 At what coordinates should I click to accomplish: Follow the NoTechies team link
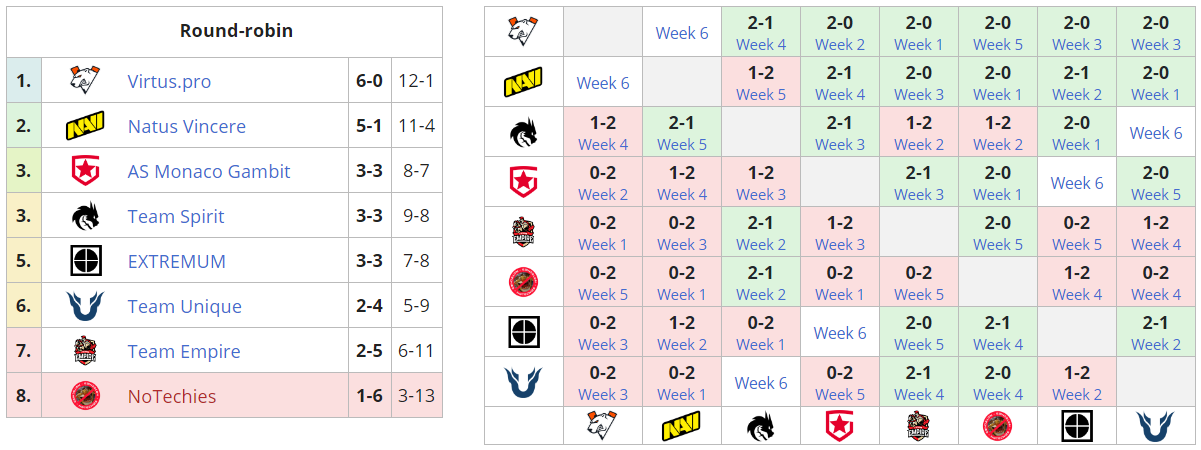(171, 396)
